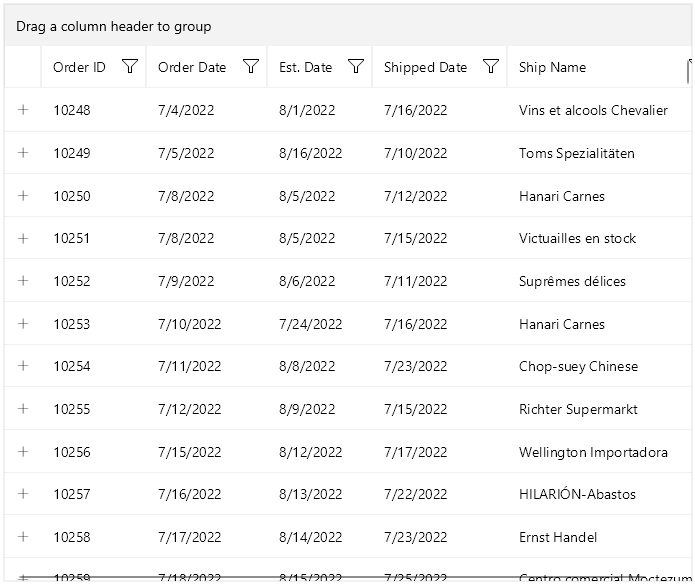The width and height of the screenshot is (695, 585).
Task: Click the order date 7/12/2022
Action: pos(190,410)
